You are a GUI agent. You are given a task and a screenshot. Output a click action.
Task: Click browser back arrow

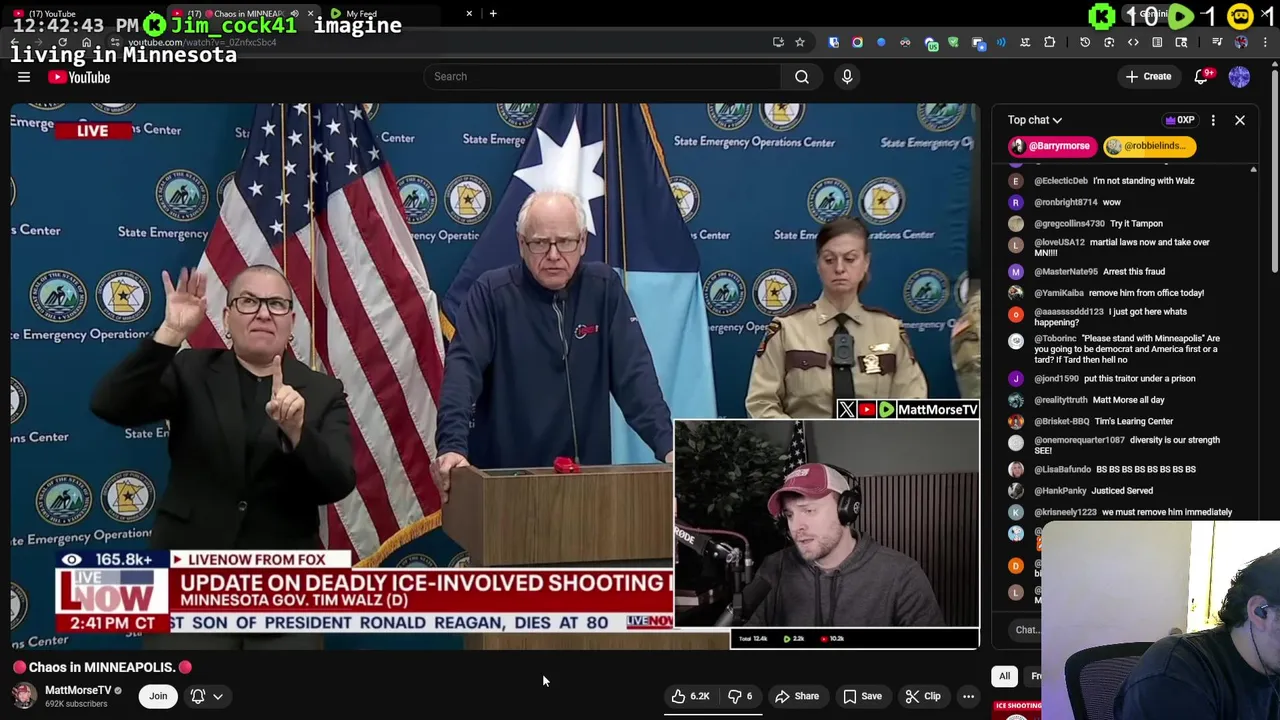14,42
